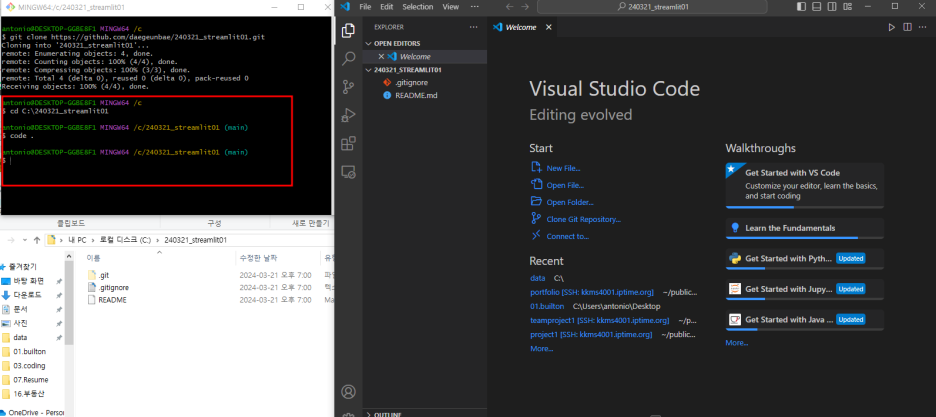Close the Welcome tab
Screen dimensions: 936x417
[549, 27]
